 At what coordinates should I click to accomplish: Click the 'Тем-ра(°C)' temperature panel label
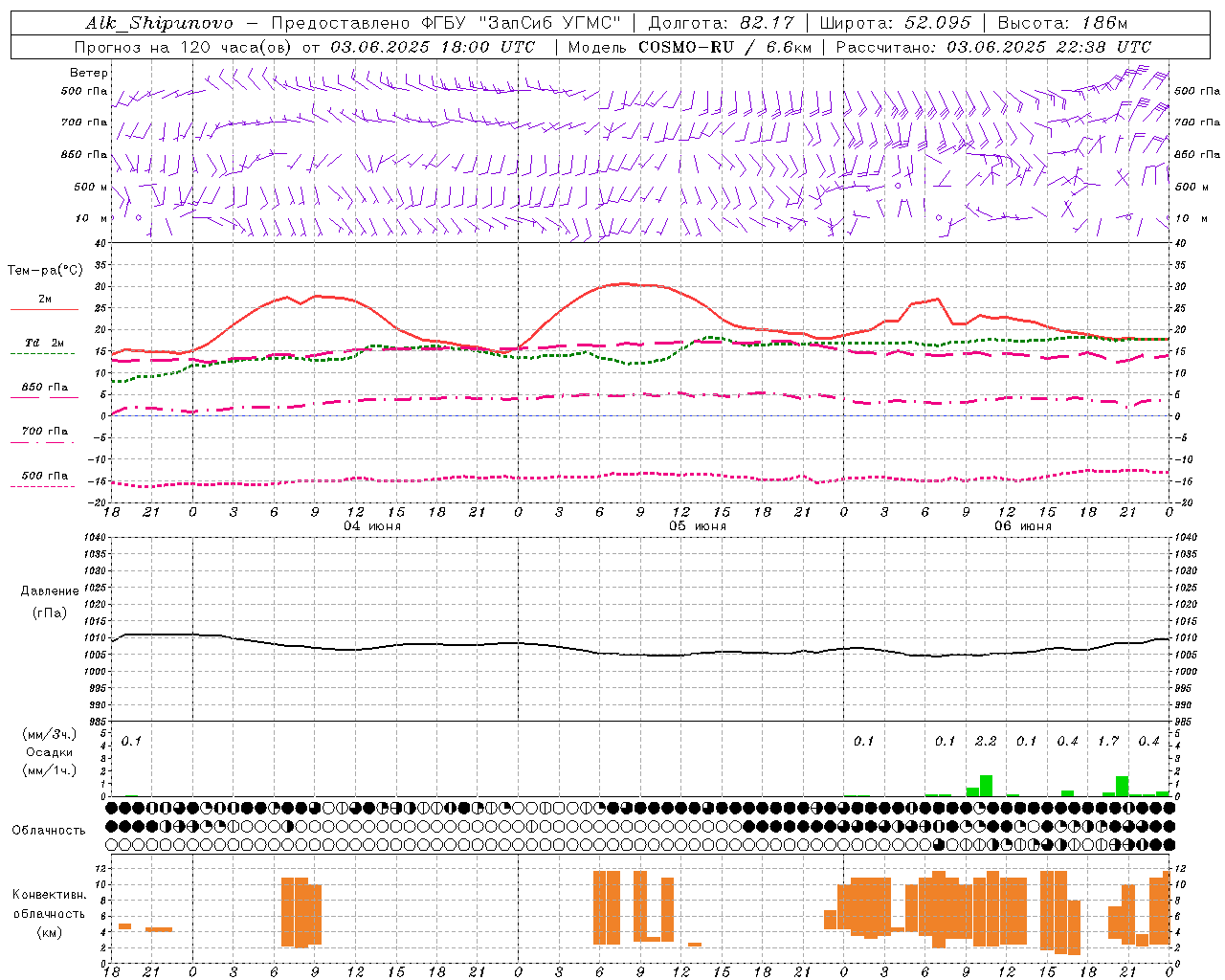45,271
